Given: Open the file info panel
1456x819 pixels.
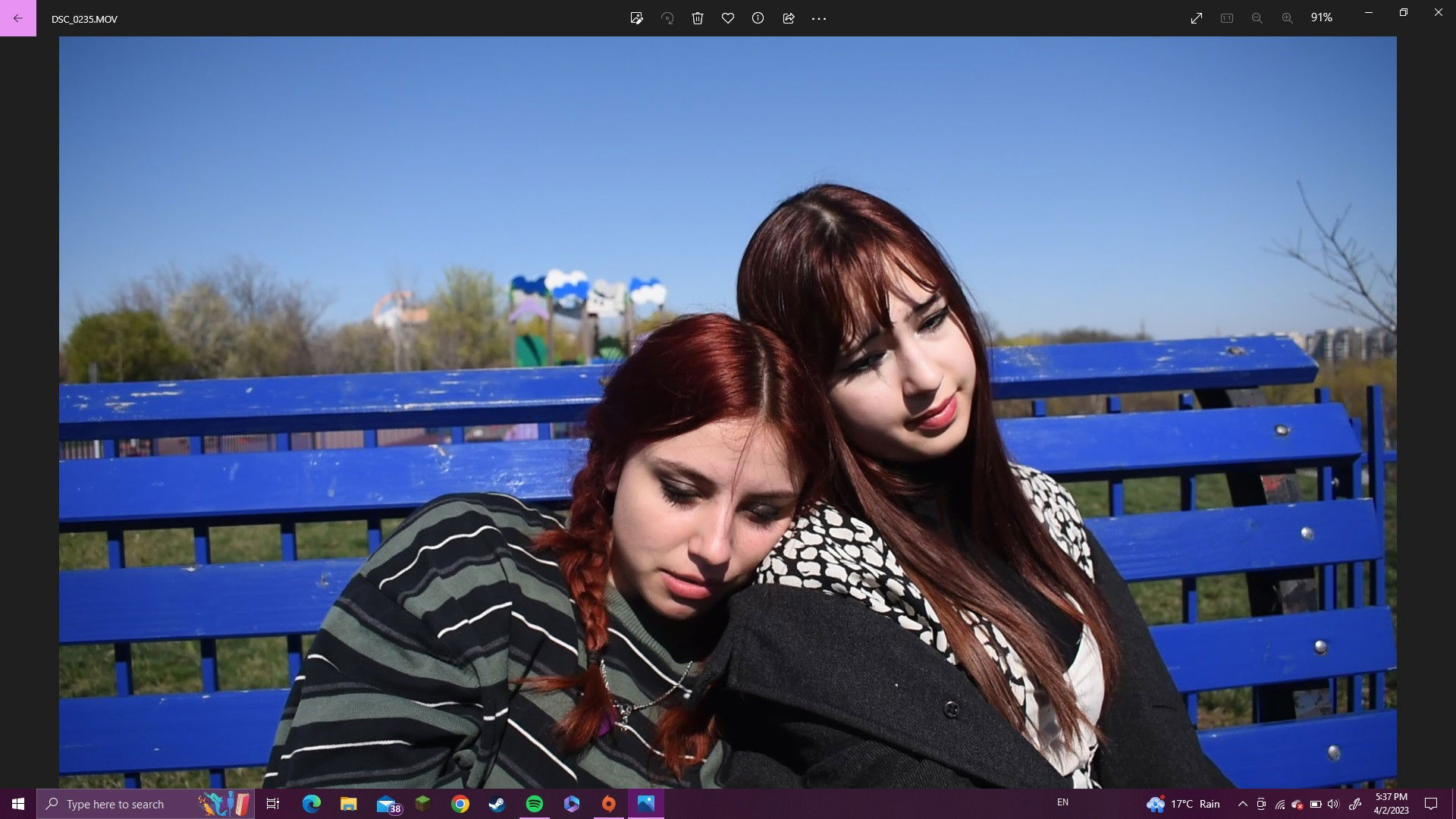Looking at the screenshot, I should (758, 18).
